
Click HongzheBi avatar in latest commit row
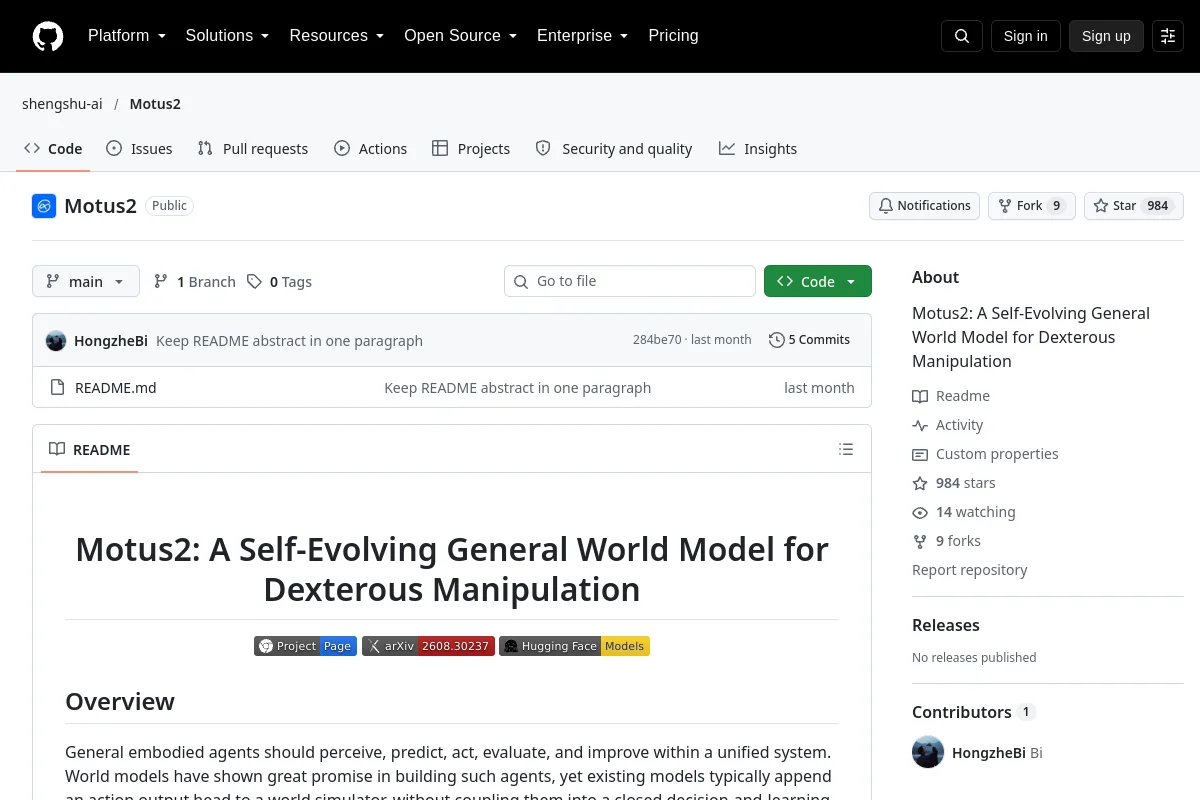click(56, 340)
